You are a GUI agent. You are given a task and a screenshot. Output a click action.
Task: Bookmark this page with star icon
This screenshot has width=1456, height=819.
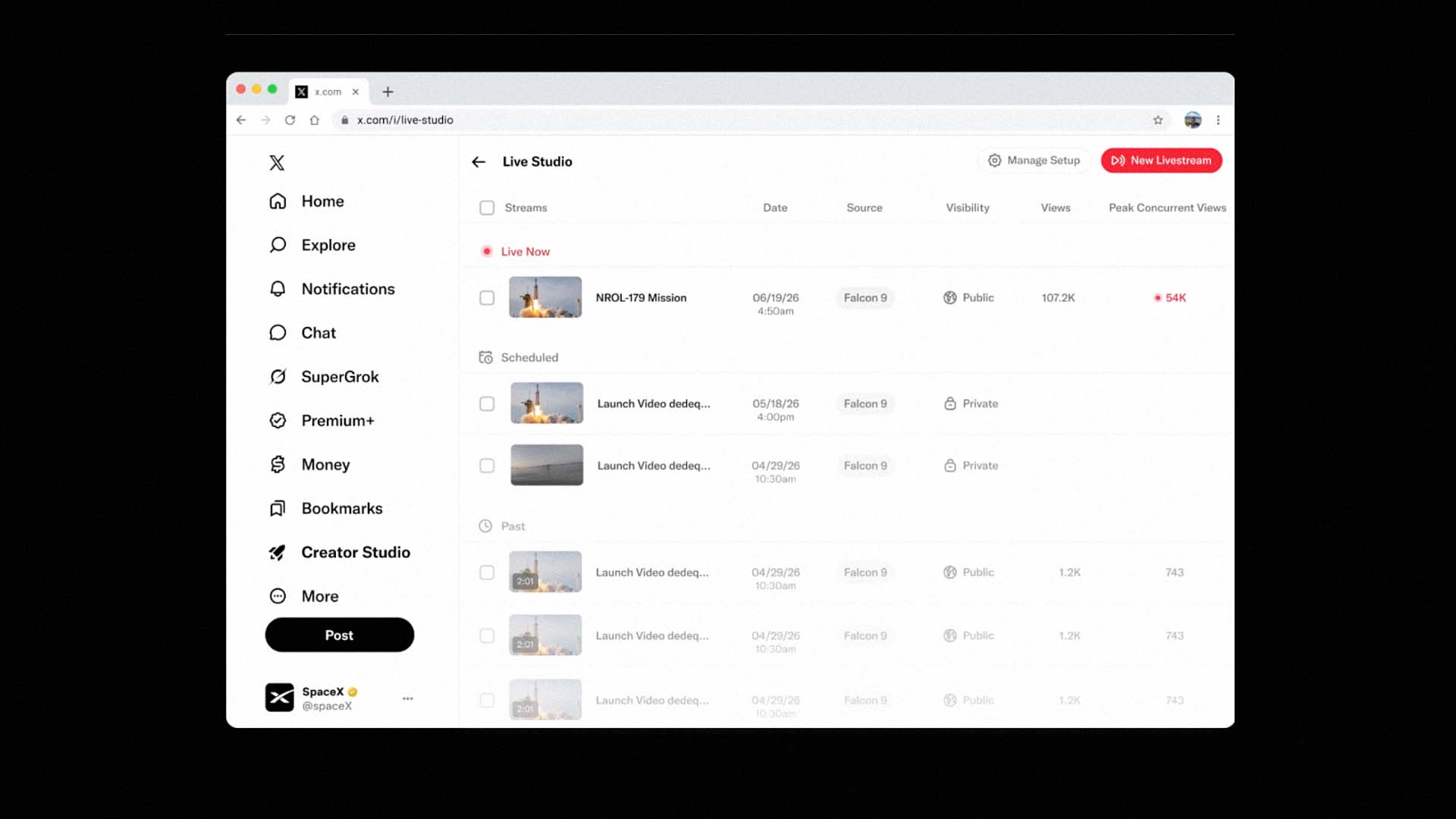point(1158,120)
